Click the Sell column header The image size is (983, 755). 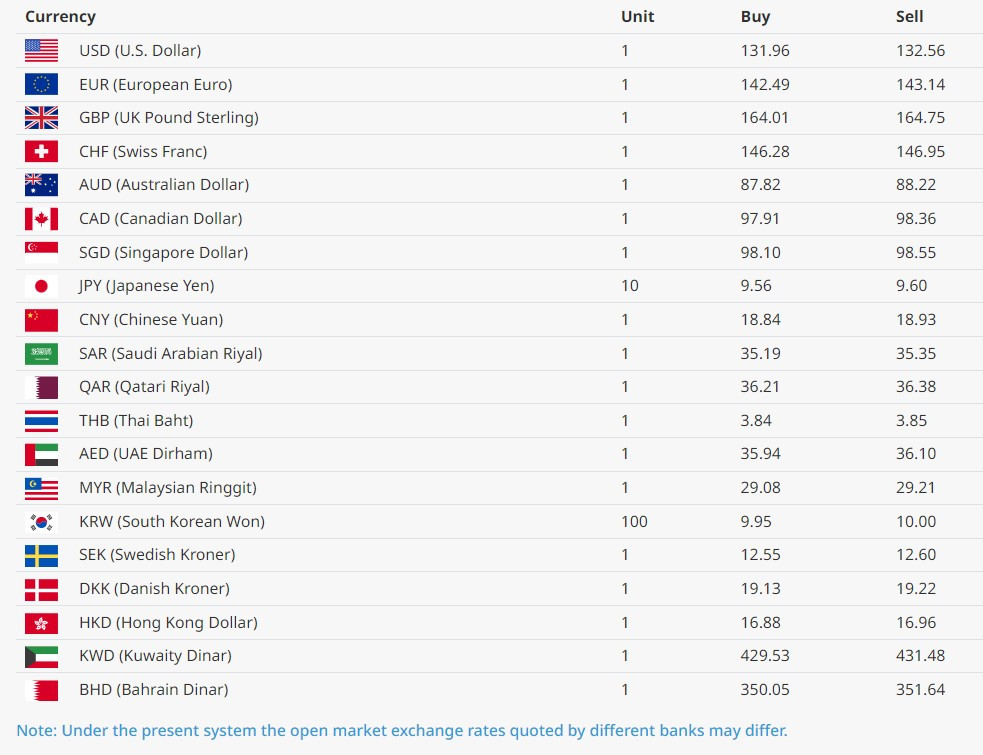909,16
